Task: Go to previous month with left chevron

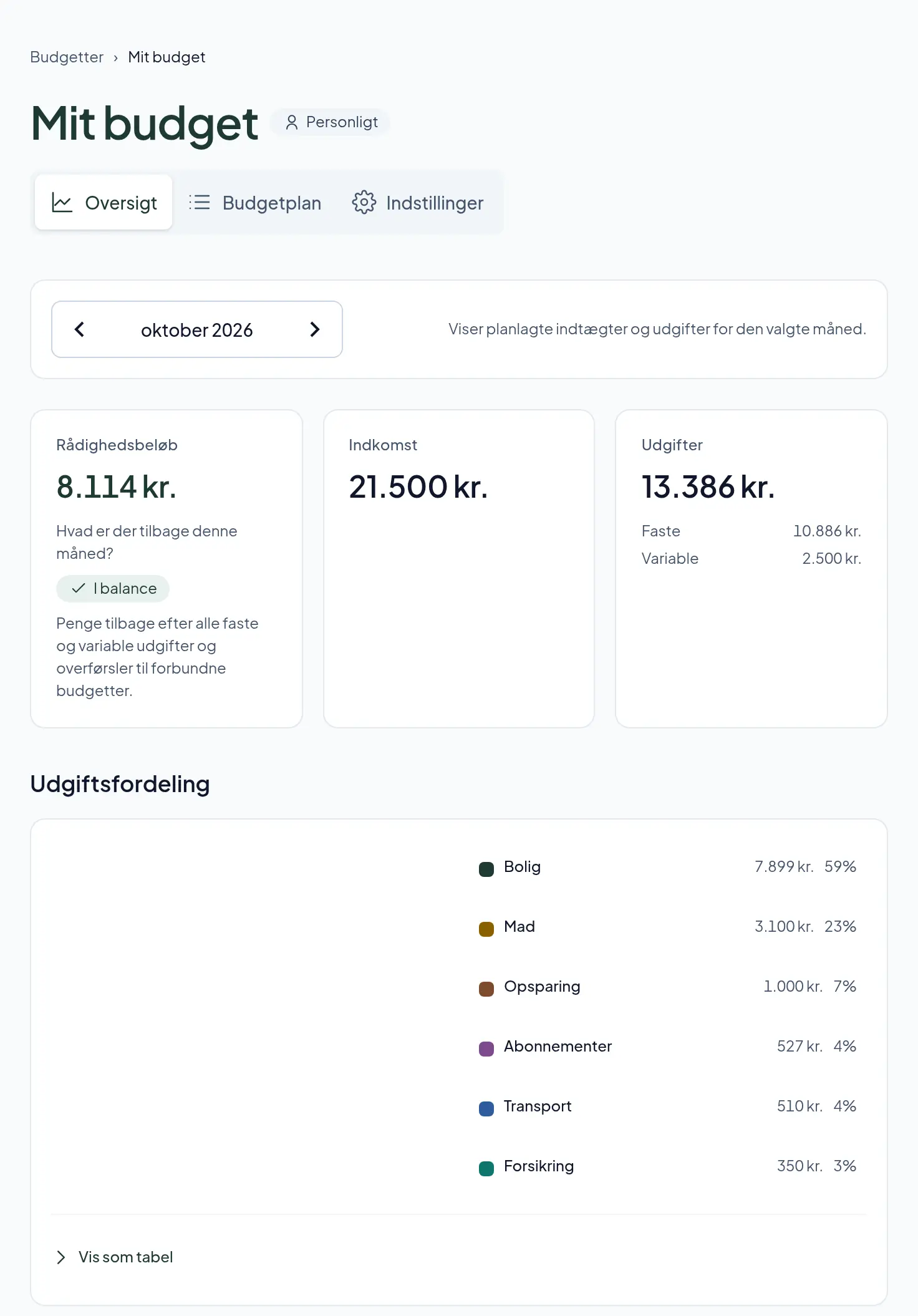Action: pyautogui.click(x=79, y=329)
